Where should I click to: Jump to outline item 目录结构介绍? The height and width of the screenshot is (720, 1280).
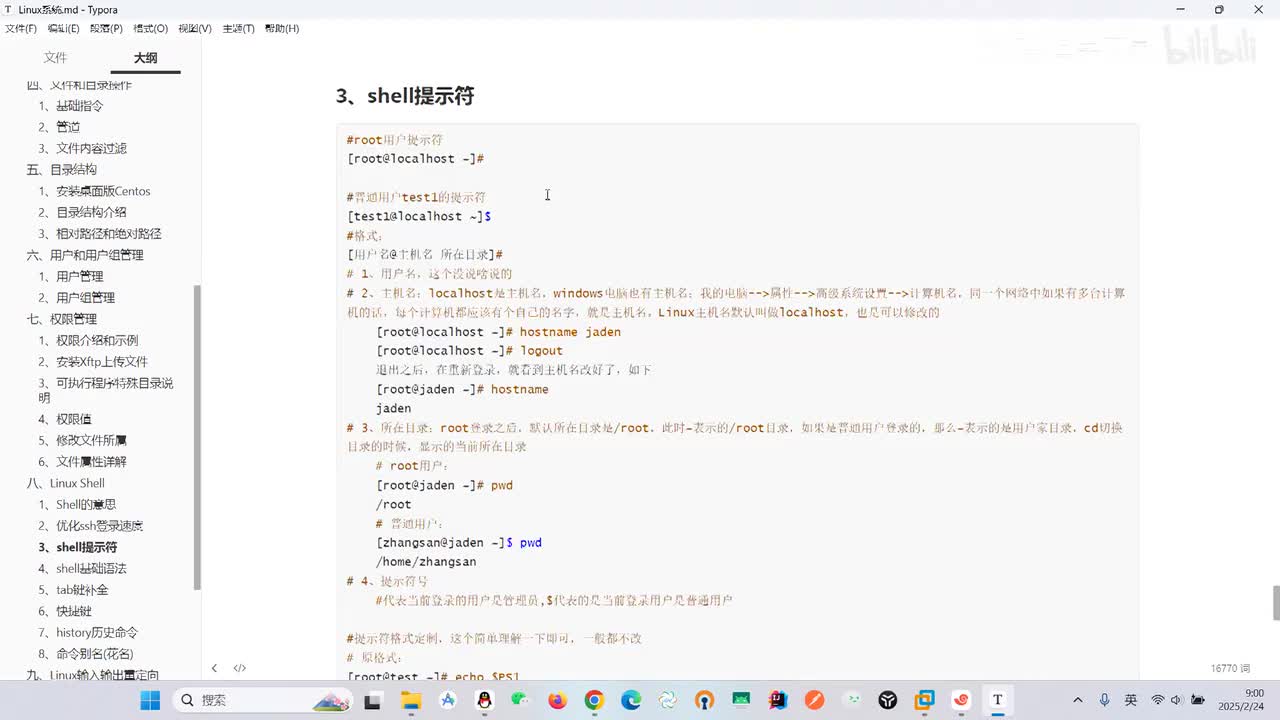coord(83,212)
